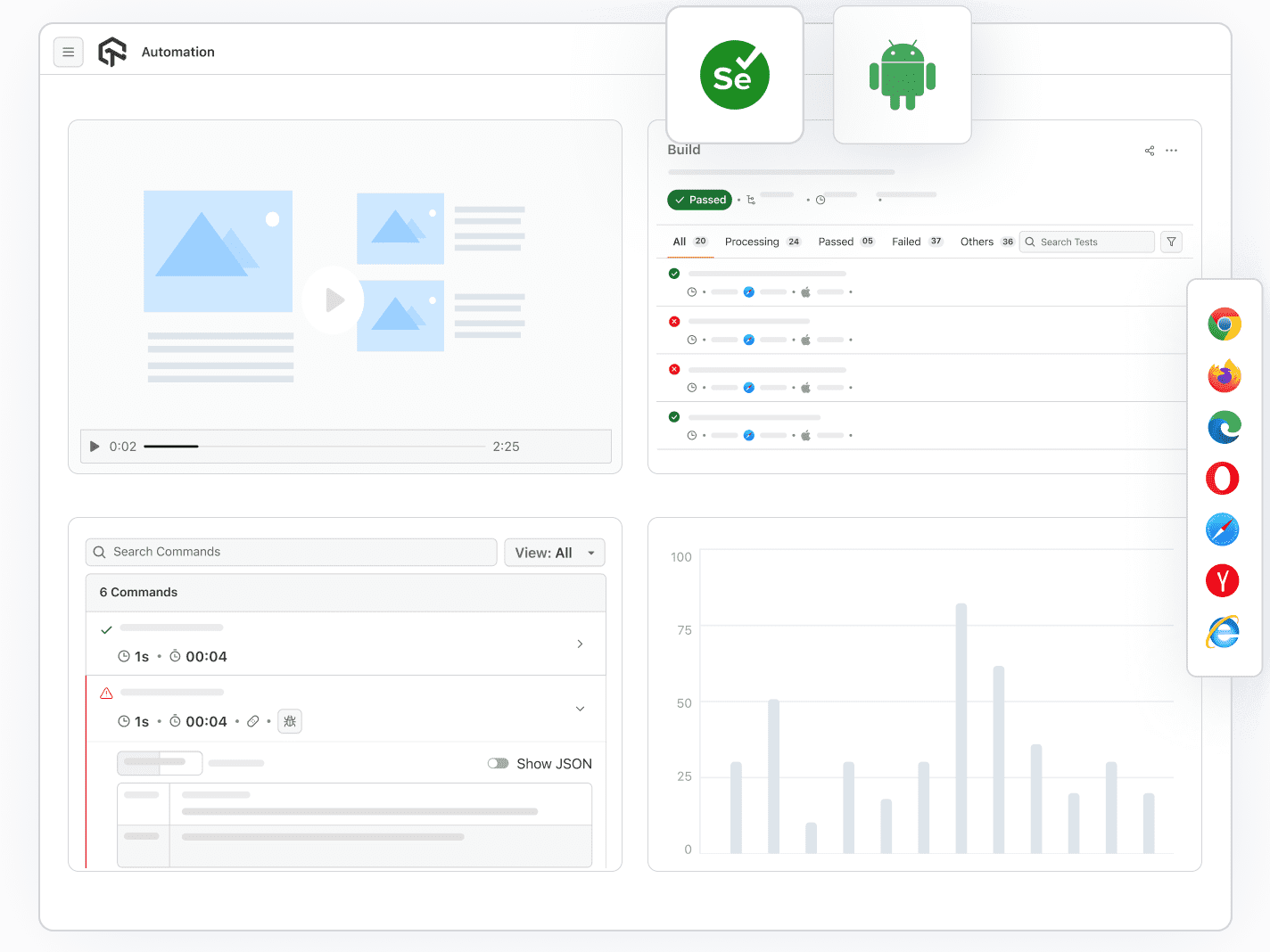Share the build via share icon
The image size is (1270, 952).
(x=1150, y=151)
